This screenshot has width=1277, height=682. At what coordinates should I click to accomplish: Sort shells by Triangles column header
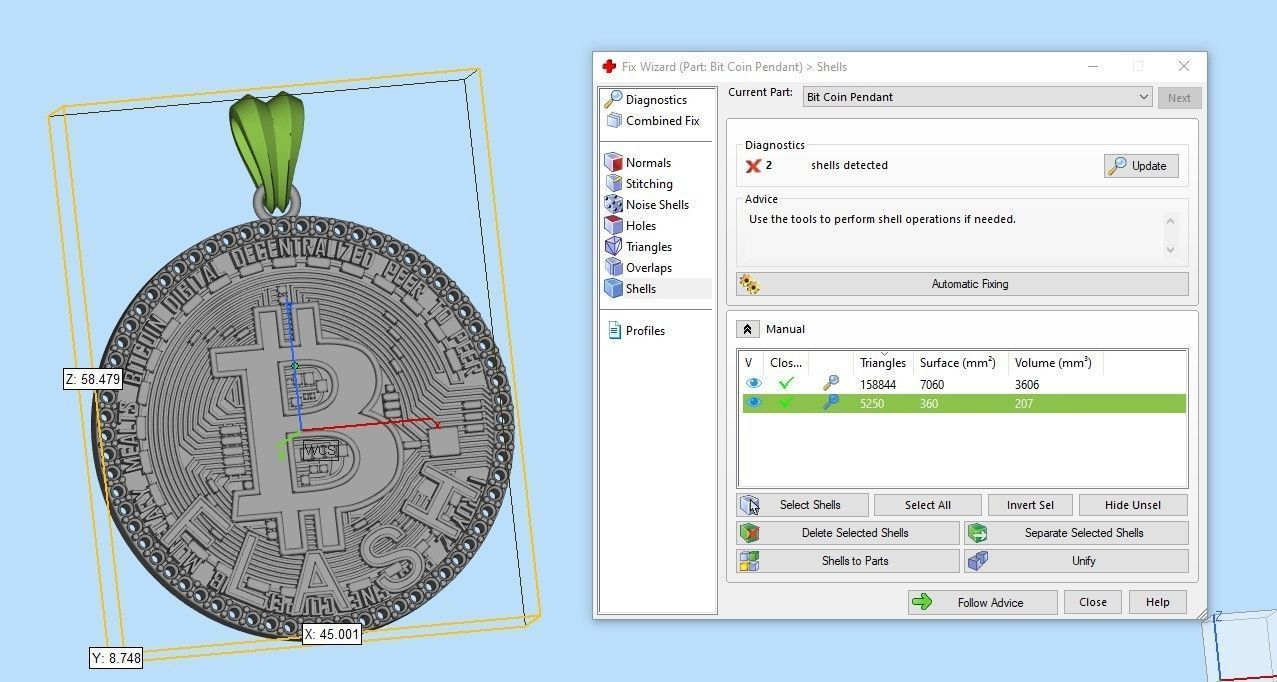coord(883,363)
